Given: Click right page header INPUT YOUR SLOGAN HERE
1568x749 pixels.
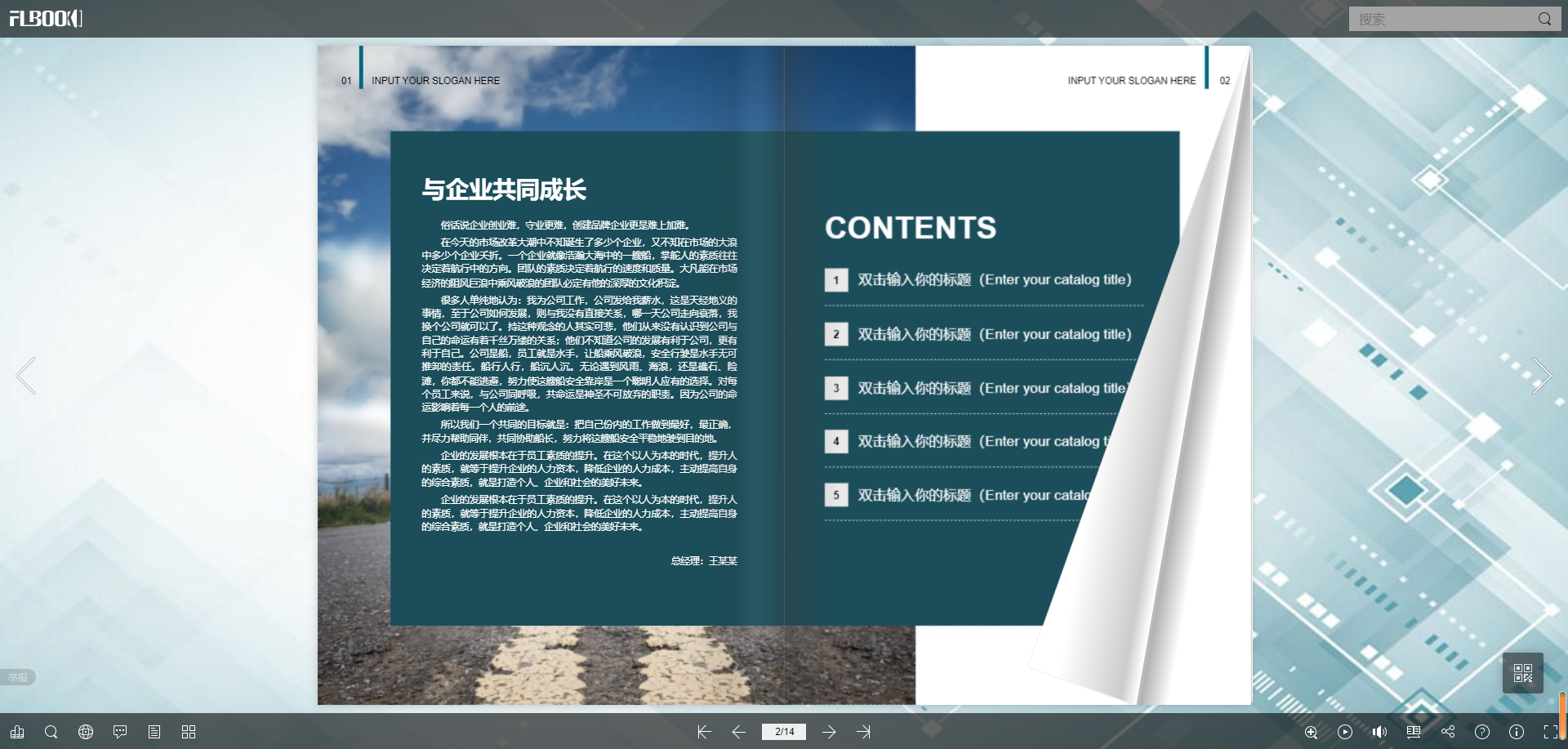Looking at the screenshot, I should pos(1131,81).
